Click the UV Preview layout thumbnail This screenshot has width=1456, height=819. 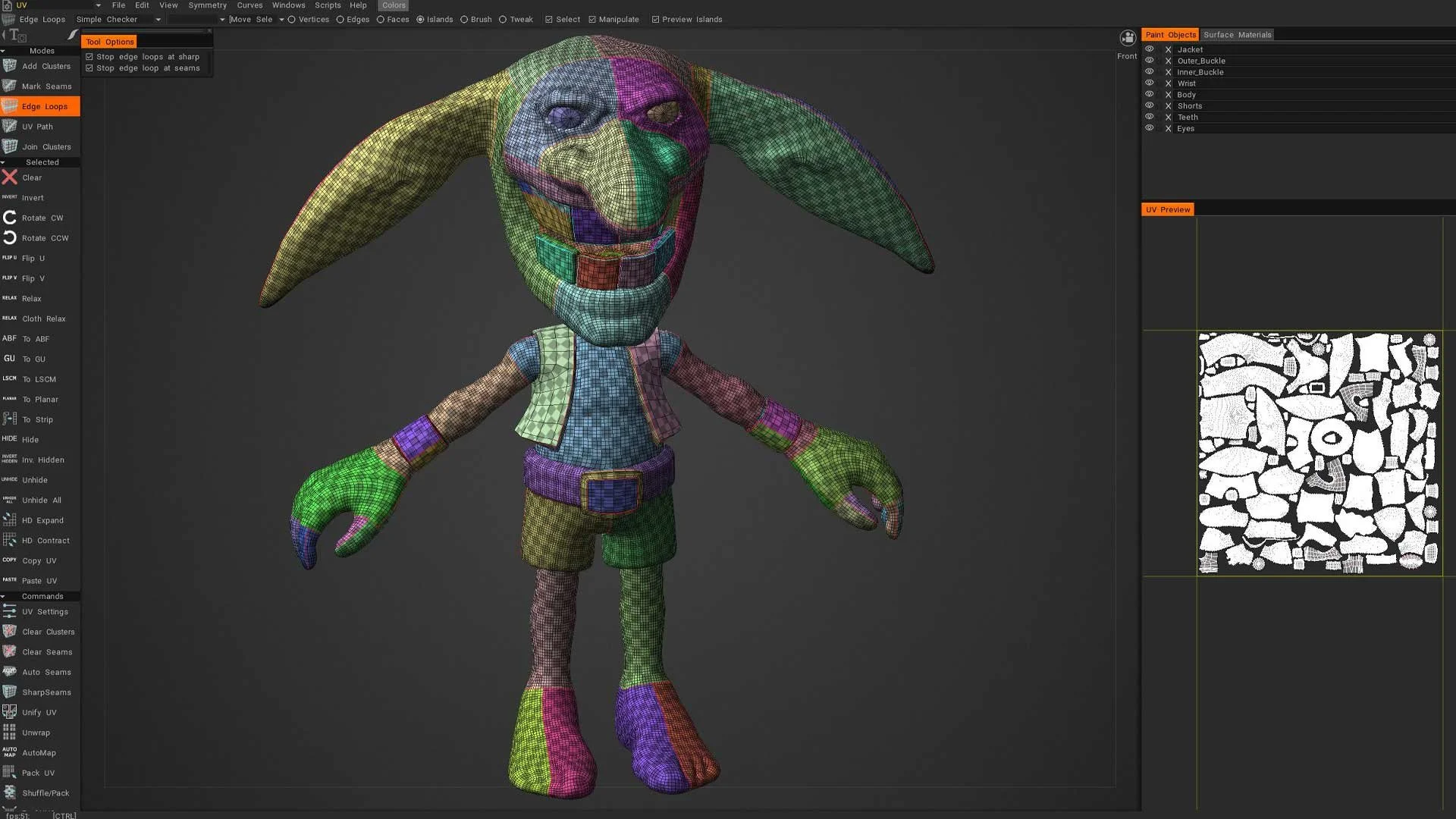[1319, 453]
